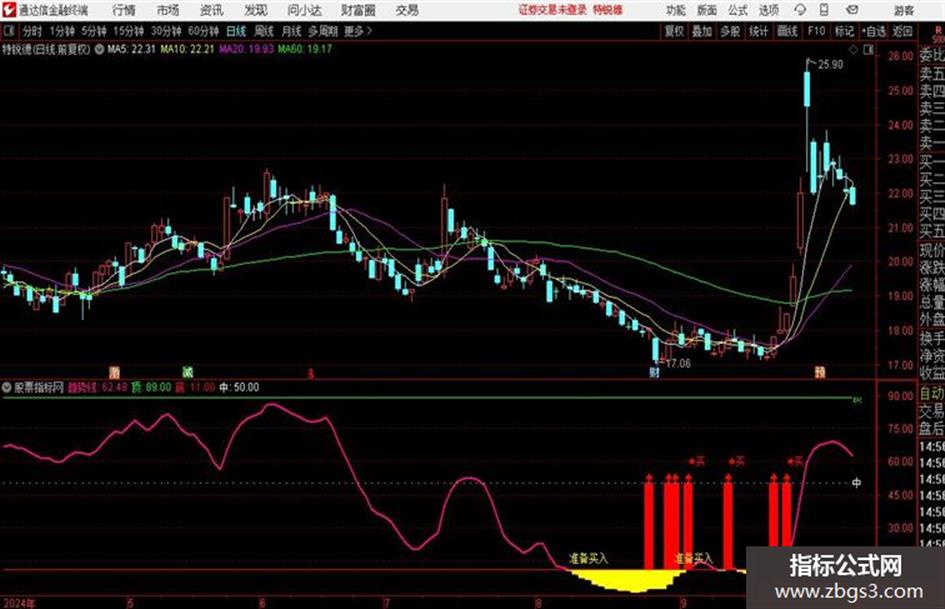Image resolution: width=945 pixels, height=609 pixels.
Task: Open the 功能 menu
Action: pos(676,10)
